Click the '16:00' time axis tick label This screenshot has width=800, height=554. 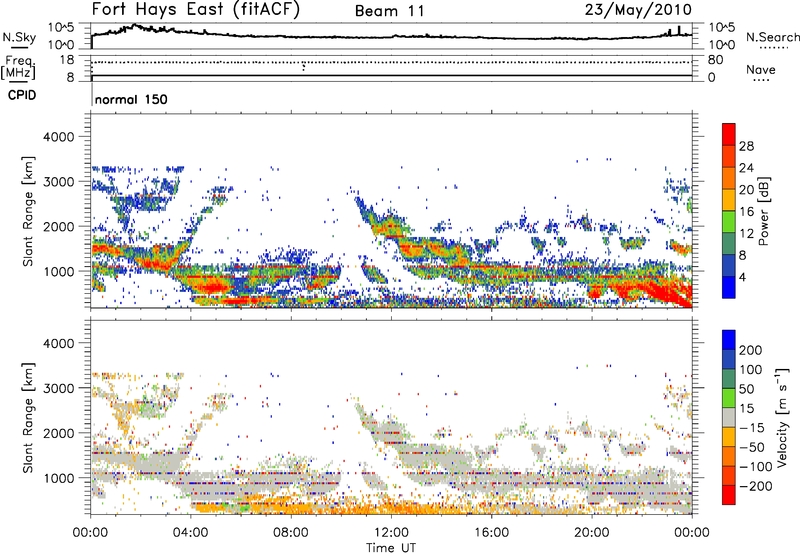pyautogui.click(x=491, y=533)
